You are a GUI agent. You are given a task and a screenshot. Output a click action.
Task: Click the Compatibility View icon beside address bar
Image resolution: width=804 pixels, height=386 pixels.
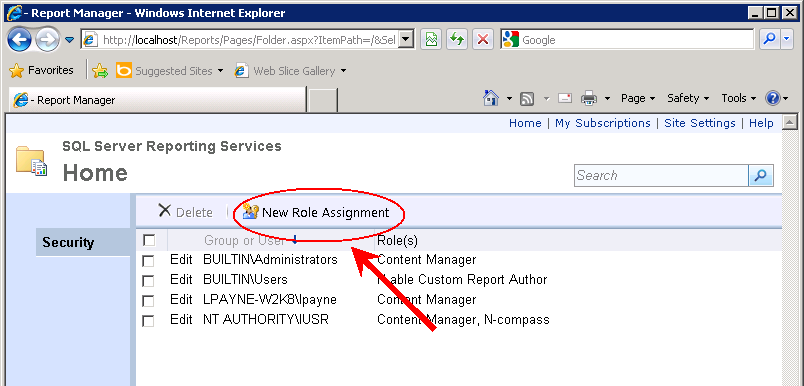coord(431,39)
